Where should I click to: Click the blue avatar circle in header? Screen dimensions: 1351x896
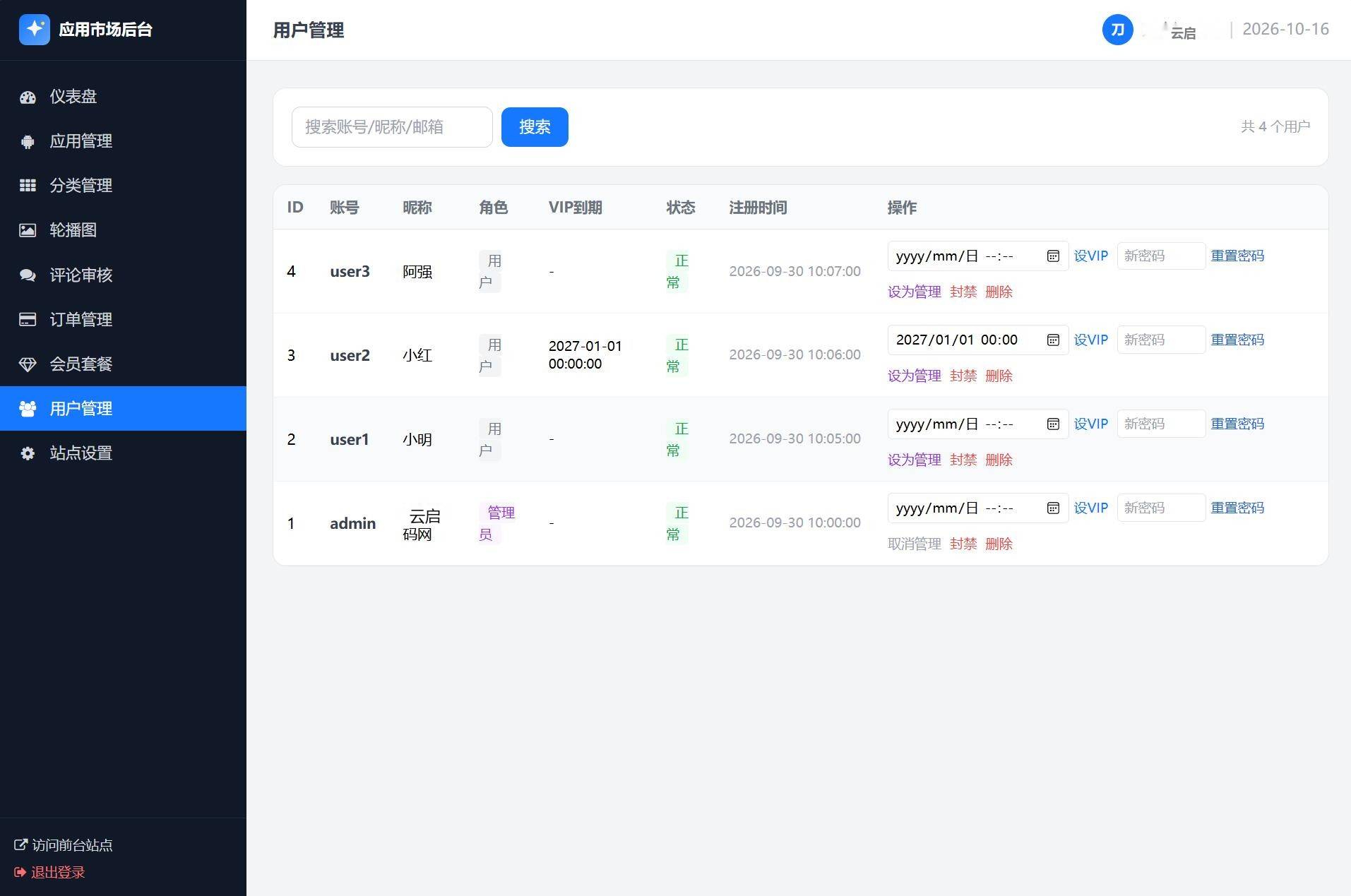[1117, 30]
